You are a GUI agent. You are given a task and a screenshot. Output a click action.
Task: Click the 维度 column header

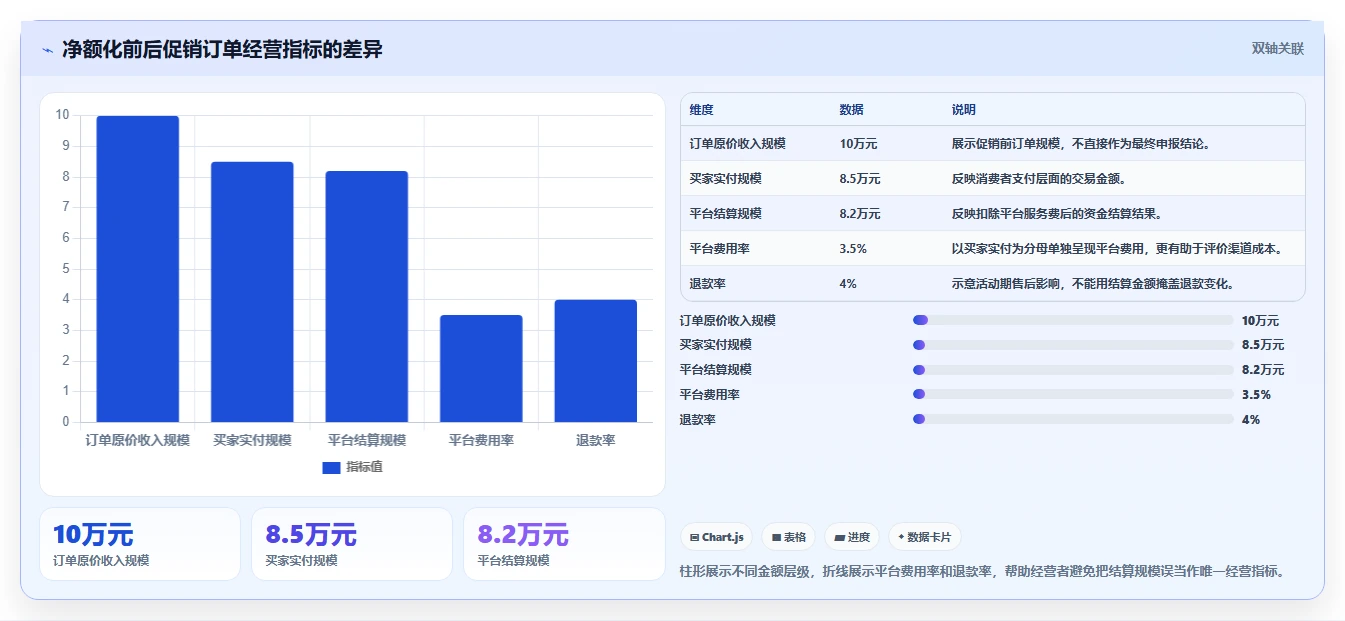(x=702, y=110)
